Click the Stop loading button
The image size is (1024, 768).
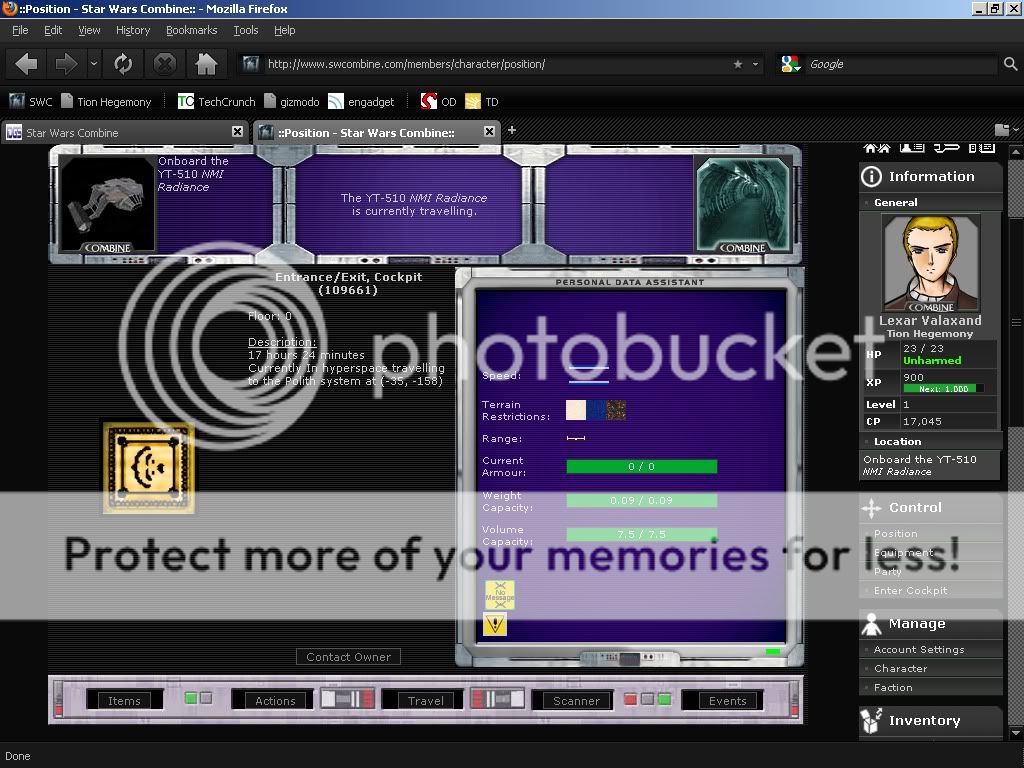click(x=165, y=64)
